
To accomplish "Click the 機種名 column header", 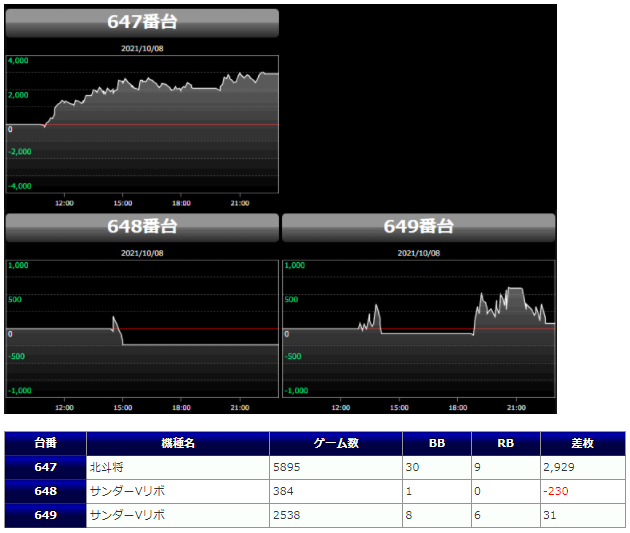I will (178, 443).
